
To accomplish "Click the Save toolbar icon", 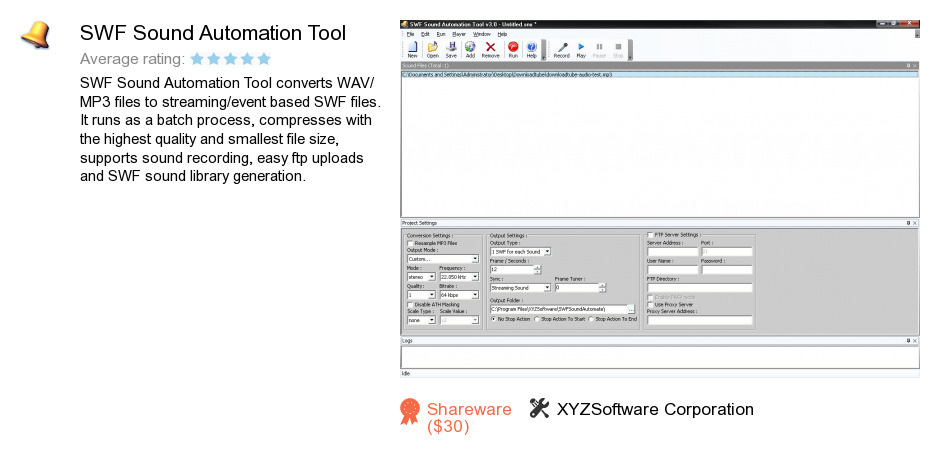I will [x=451, y=47].
